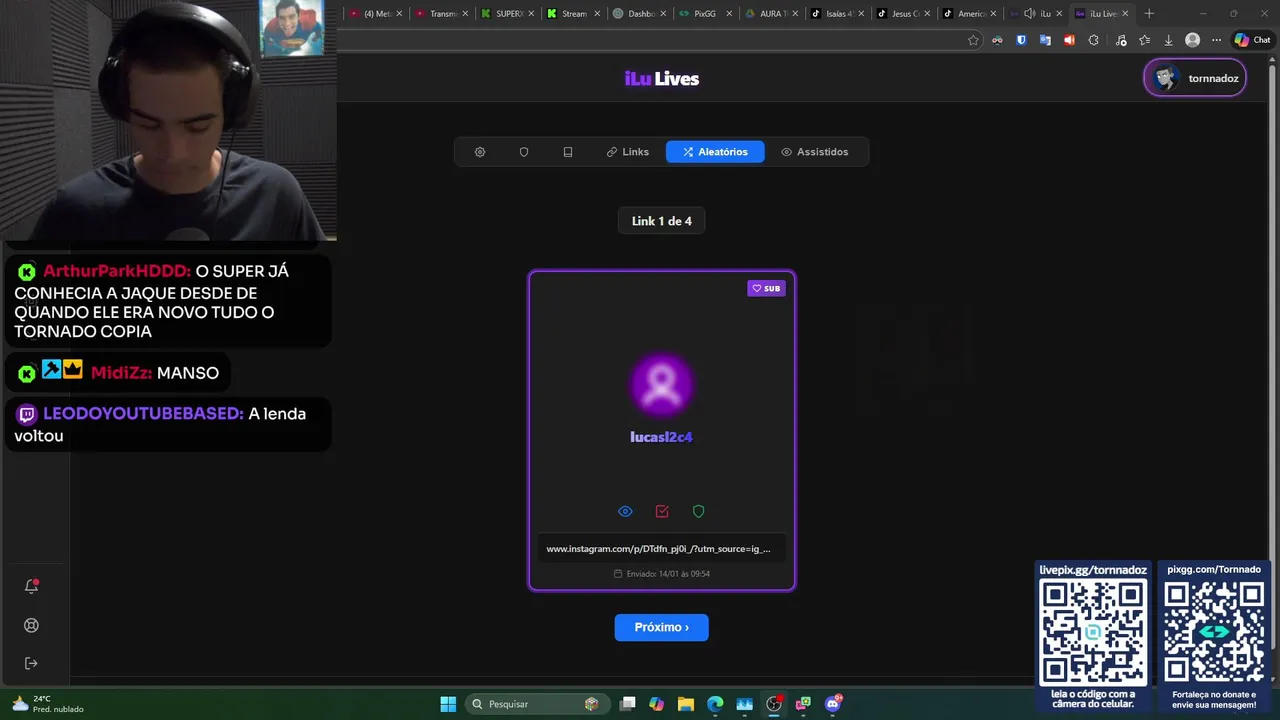
Task: Open the tornnadoz profile menu
Action: [1195, 78]
